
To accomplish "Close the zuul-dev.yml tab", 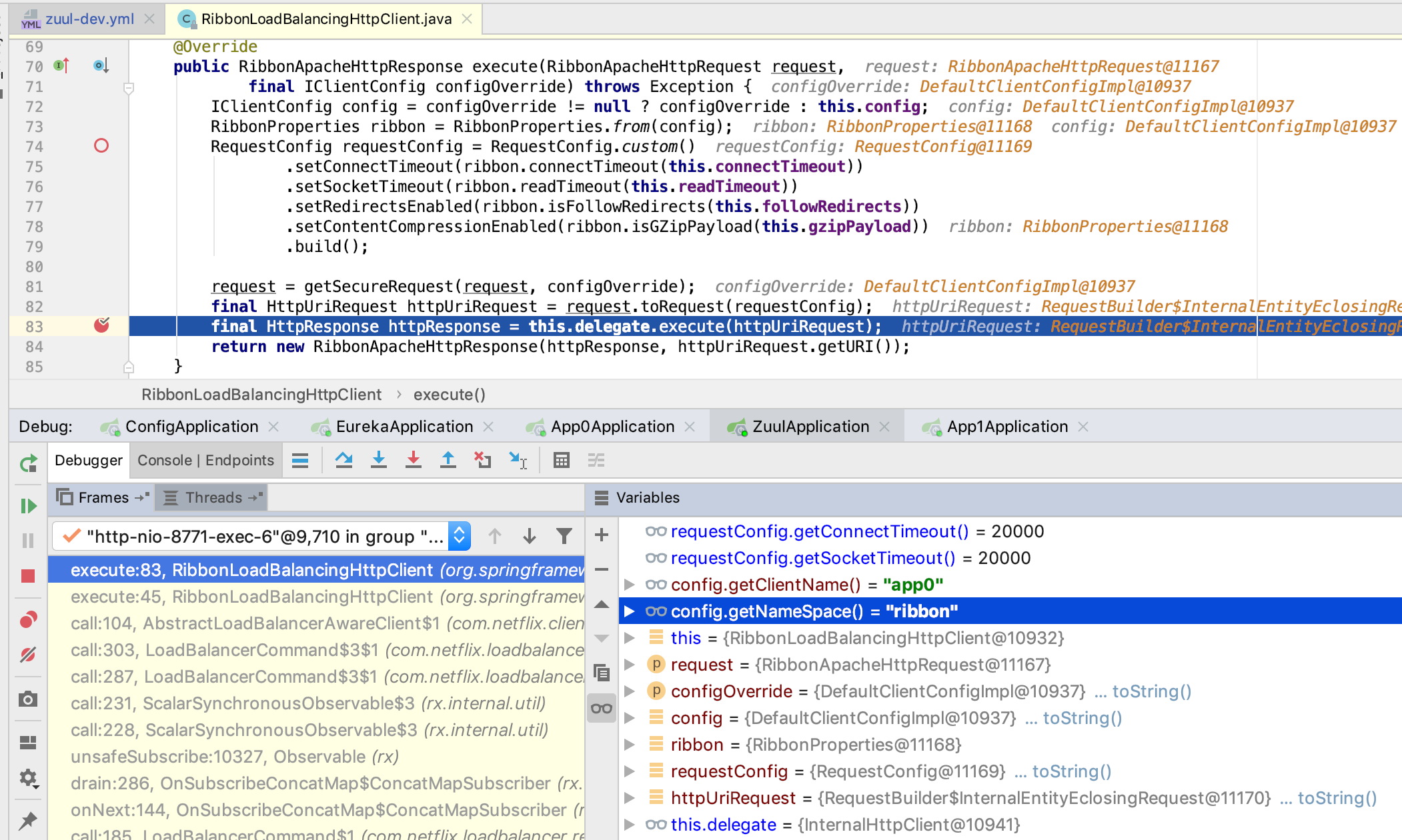I will (x=149, y=19).
